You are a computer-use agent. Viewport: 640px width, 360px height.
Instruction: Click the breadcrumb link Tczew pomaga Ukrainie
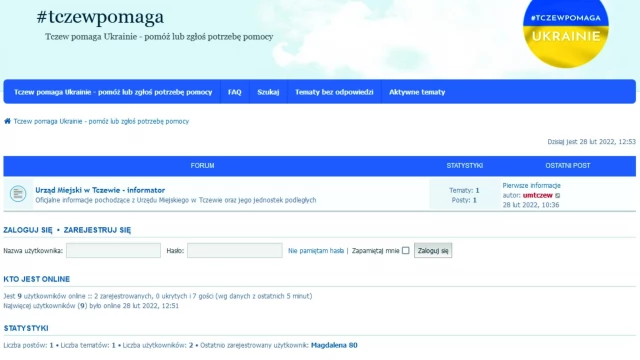[101, 121]
